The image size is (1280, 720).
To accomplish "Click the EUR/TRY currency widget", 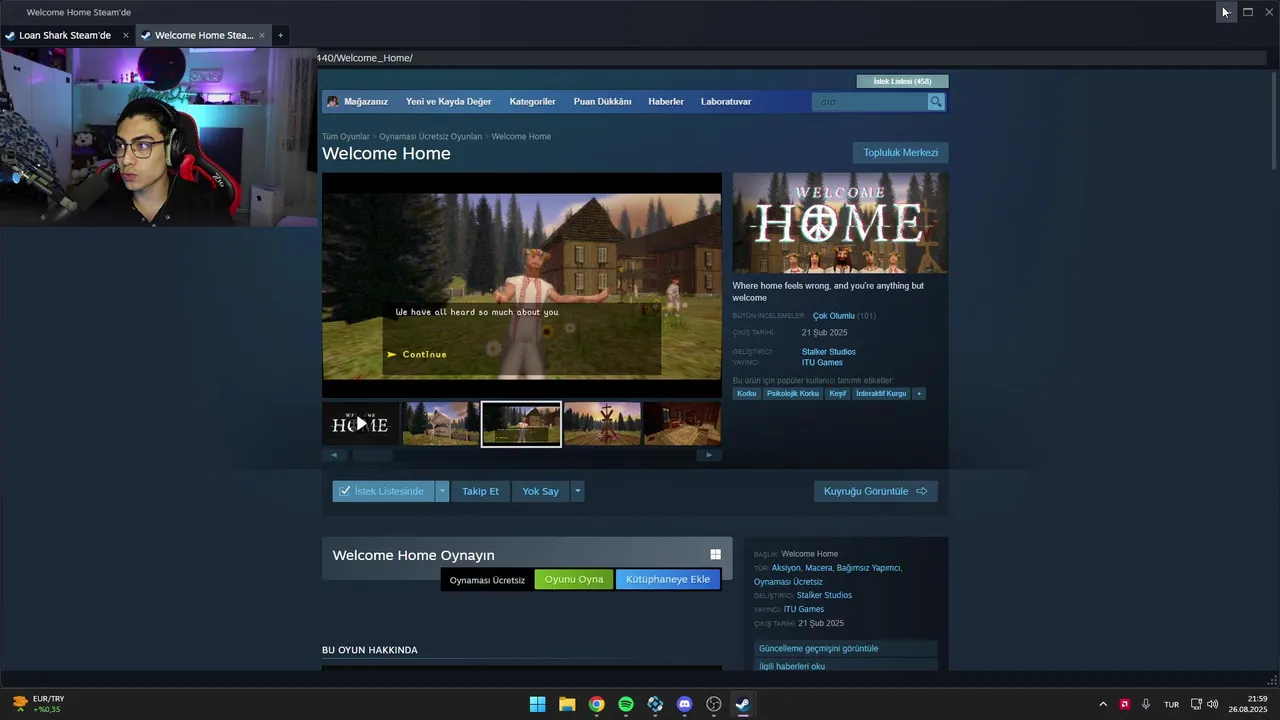I will coord(38,704).
